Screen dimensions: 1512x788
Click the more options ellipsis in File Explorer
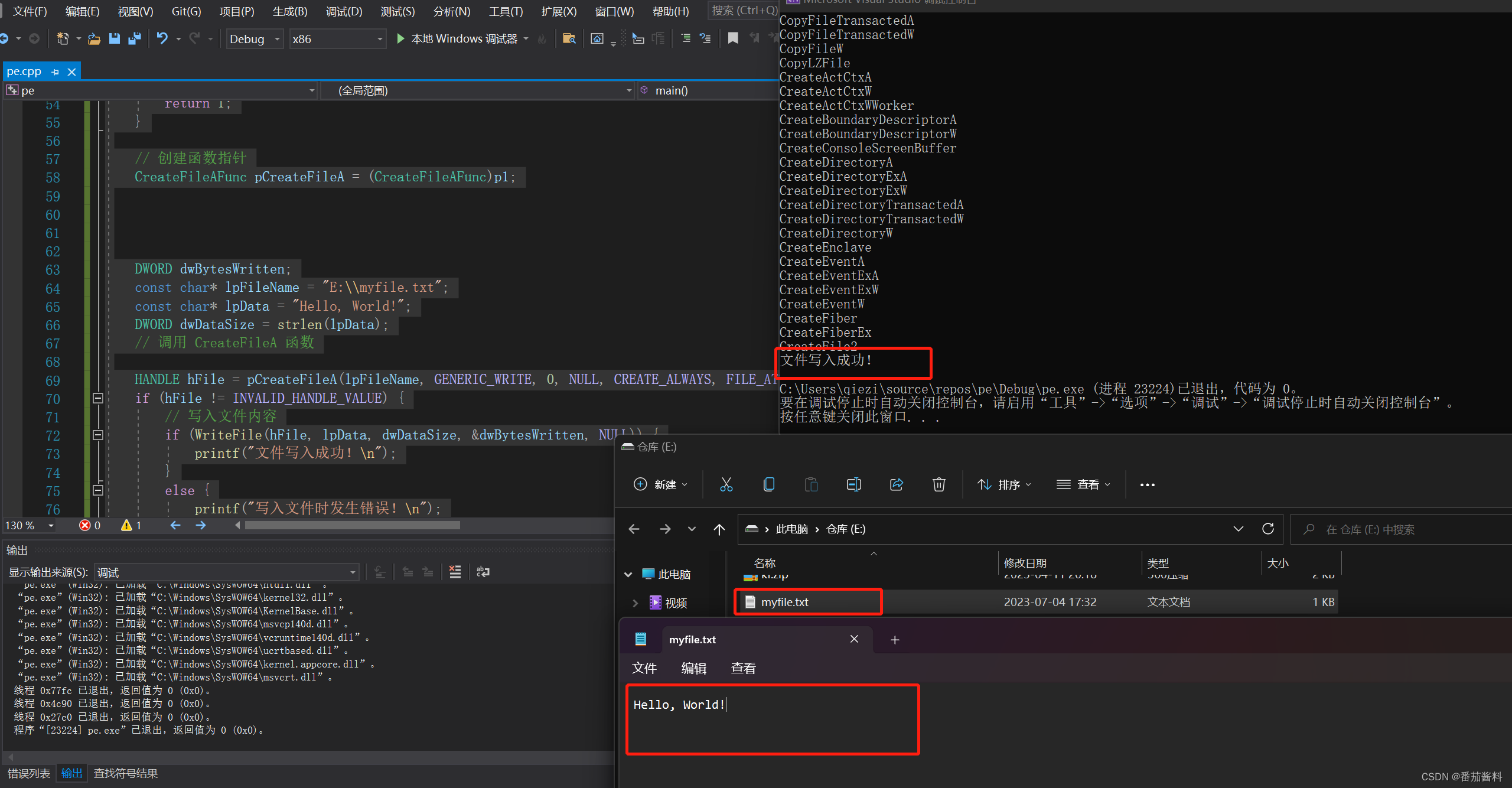[x=1148, y=485]
